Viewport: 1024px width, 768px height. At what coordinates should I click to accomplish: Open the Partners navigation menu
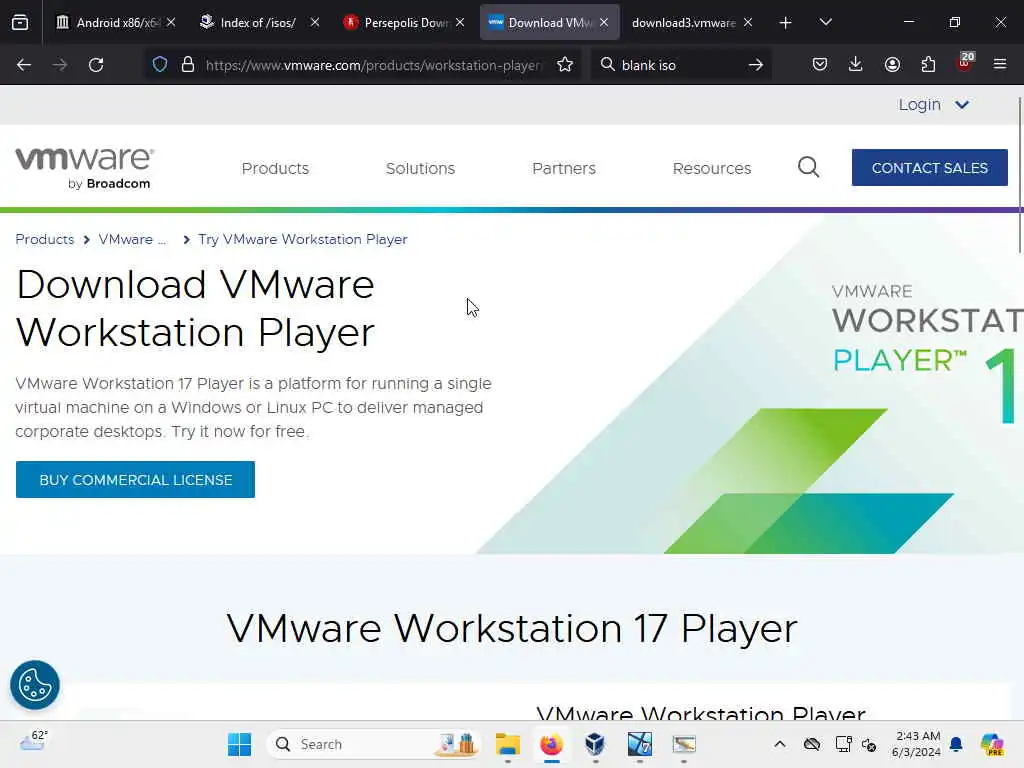564,168
